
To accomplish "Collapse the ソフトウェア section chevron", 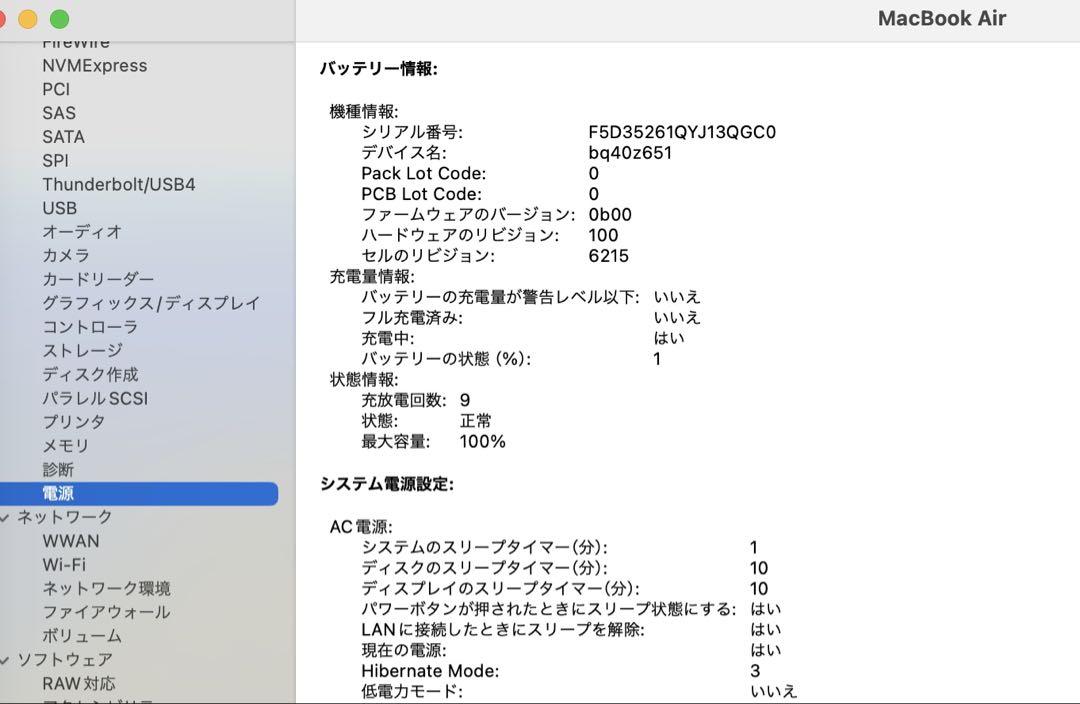I will (4, 660).
